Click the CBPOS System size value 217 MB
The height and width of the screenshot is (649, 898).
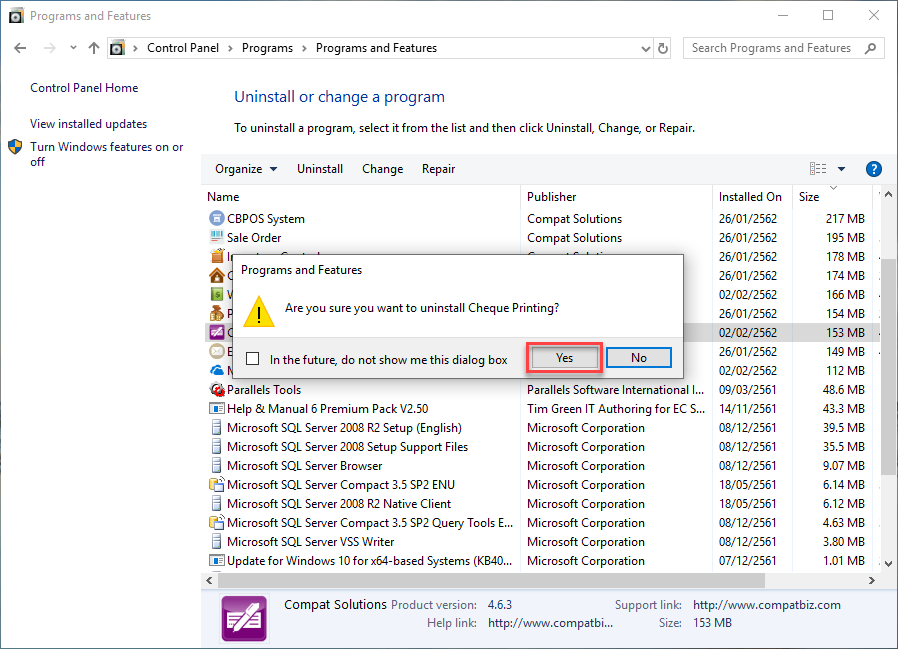coord(845,218)
